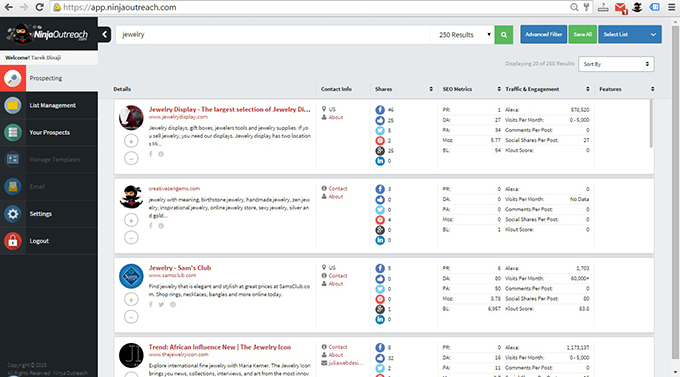
Task: Focus the jewelry search field
Action: pyautogui.click(x=273, y=35)
